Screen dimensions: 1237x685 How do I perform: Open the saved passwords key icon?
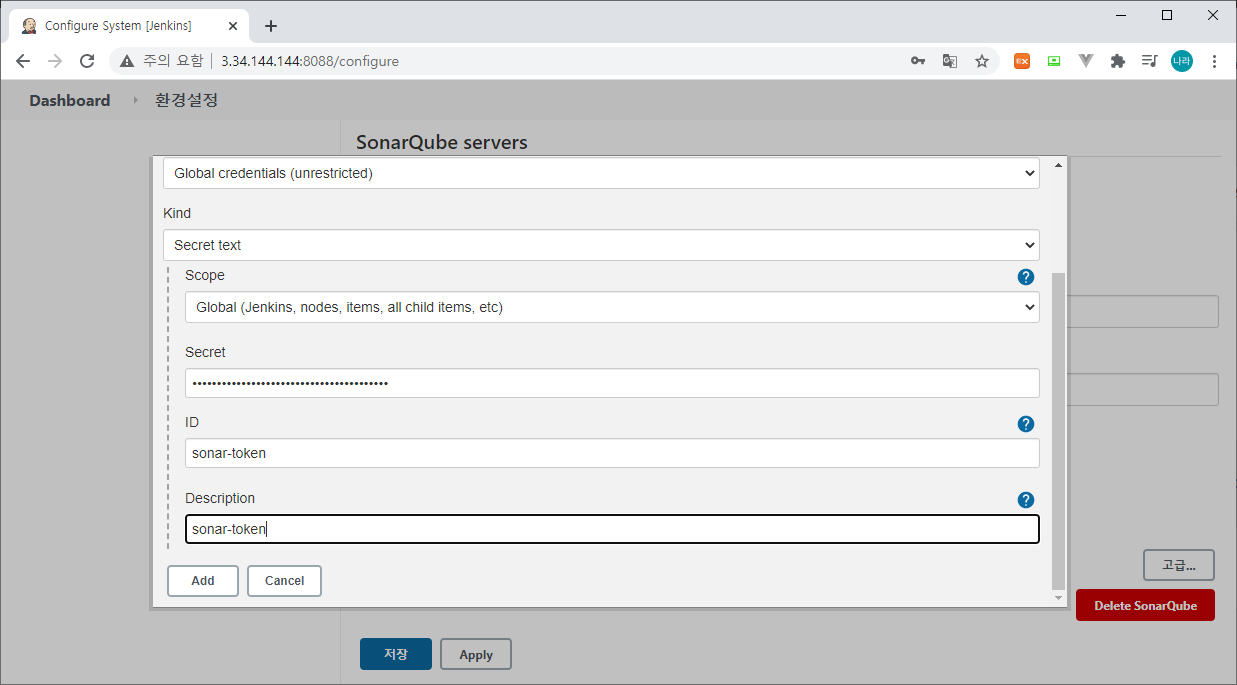918,61
